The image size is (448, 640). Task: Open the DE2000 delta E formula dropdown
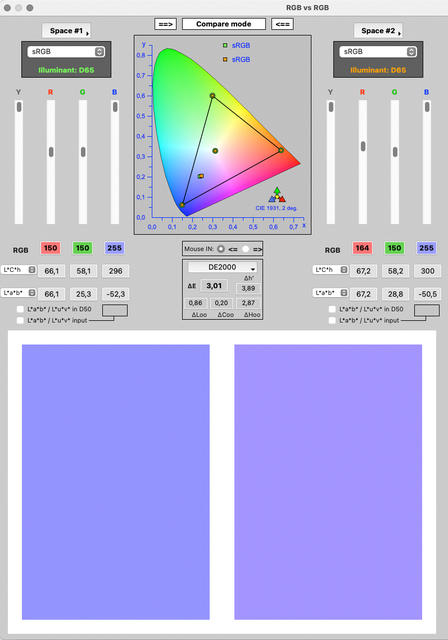click(x=222, y=267)
